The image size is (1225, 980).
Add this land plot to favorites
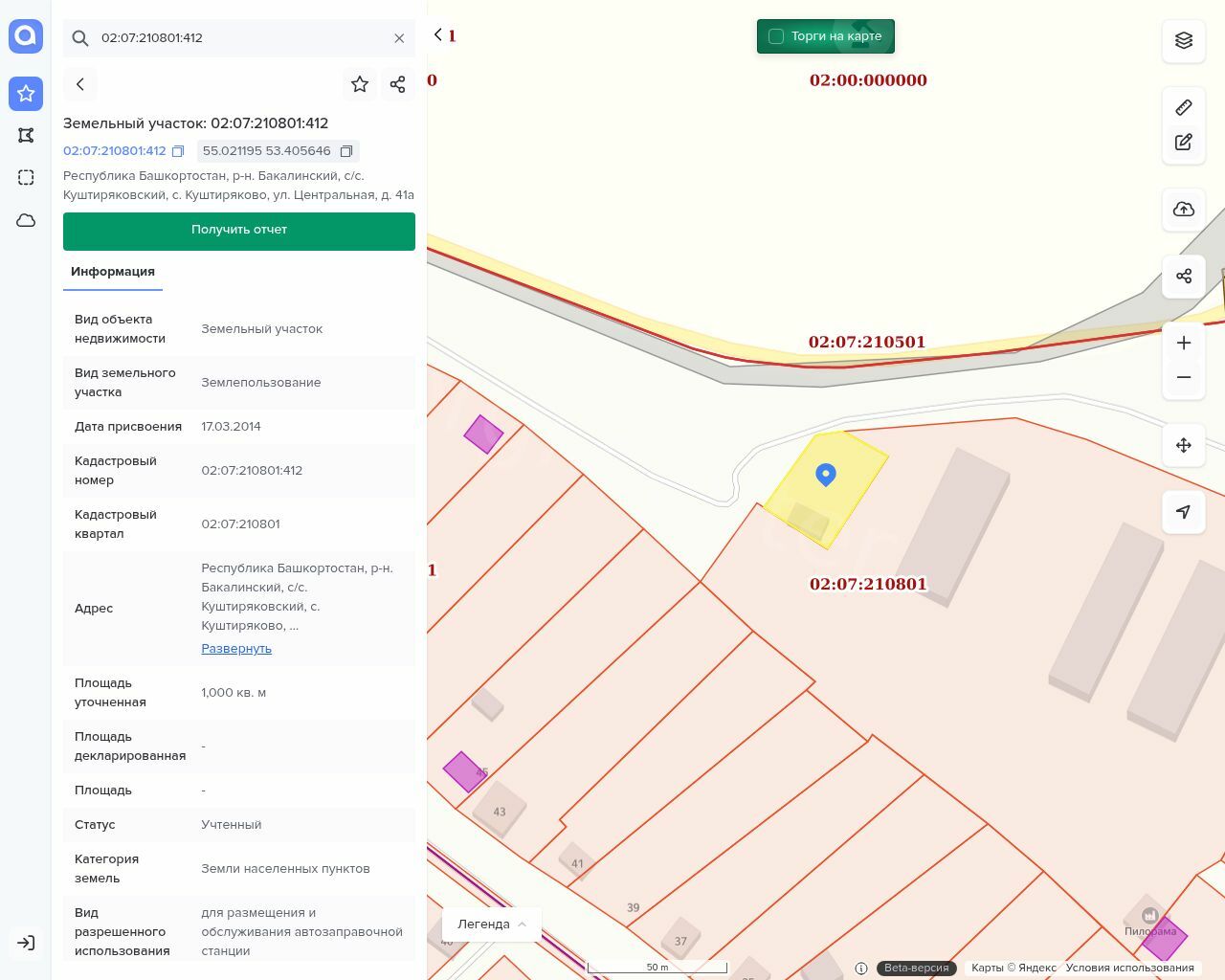(360, 84)
